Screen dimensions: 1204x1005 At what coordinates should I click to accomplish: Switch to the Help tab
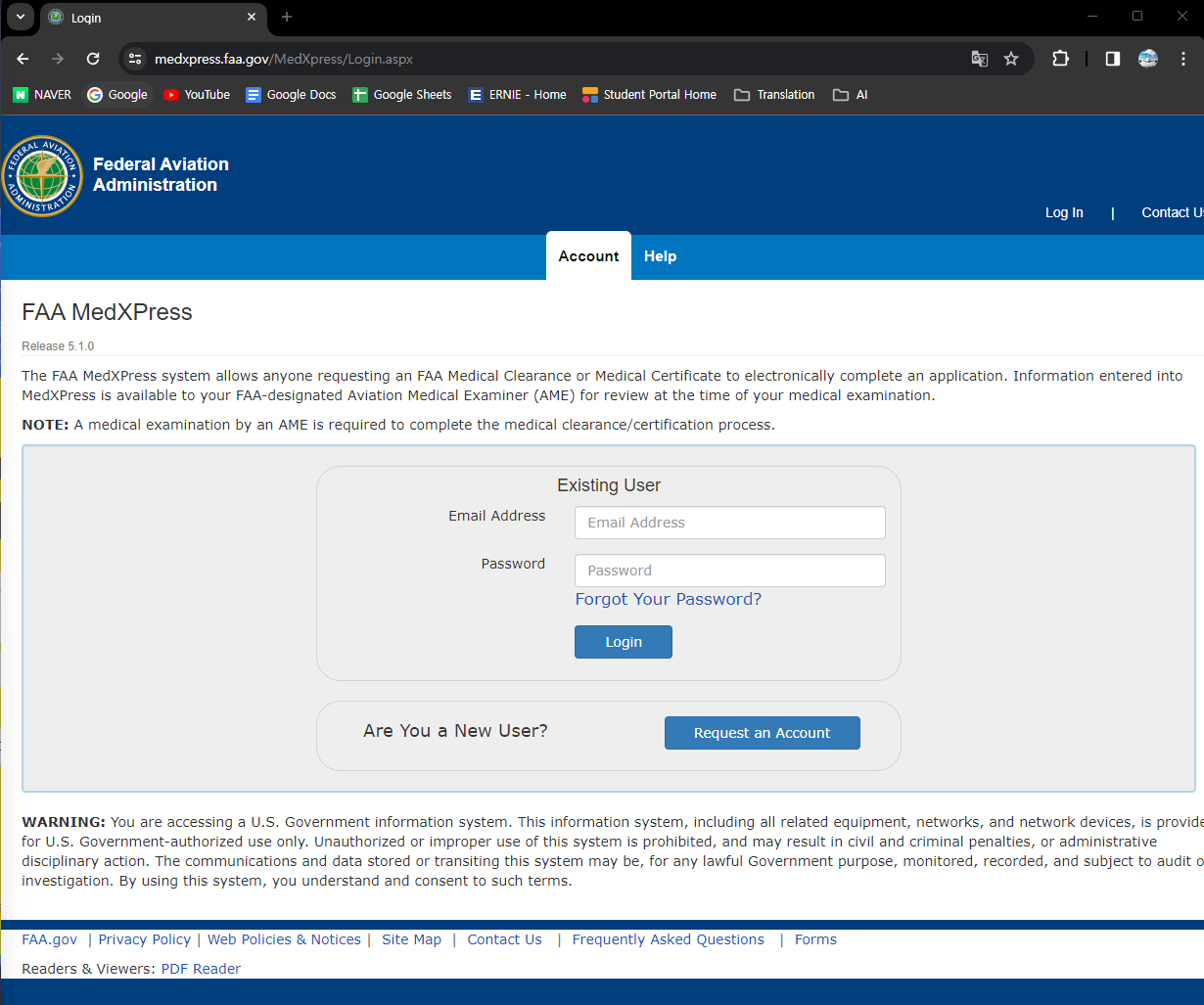tap(661, 256)
